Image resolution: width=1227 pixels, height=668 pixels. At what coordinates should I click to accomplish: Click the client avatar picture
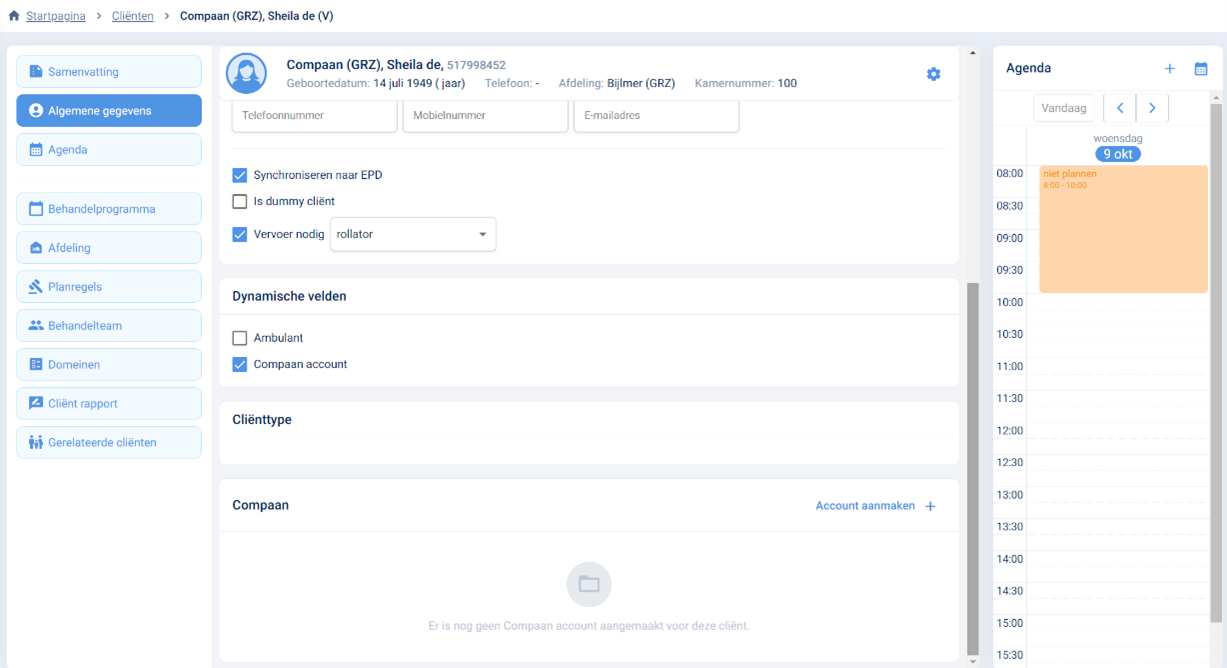pos(246,74)
